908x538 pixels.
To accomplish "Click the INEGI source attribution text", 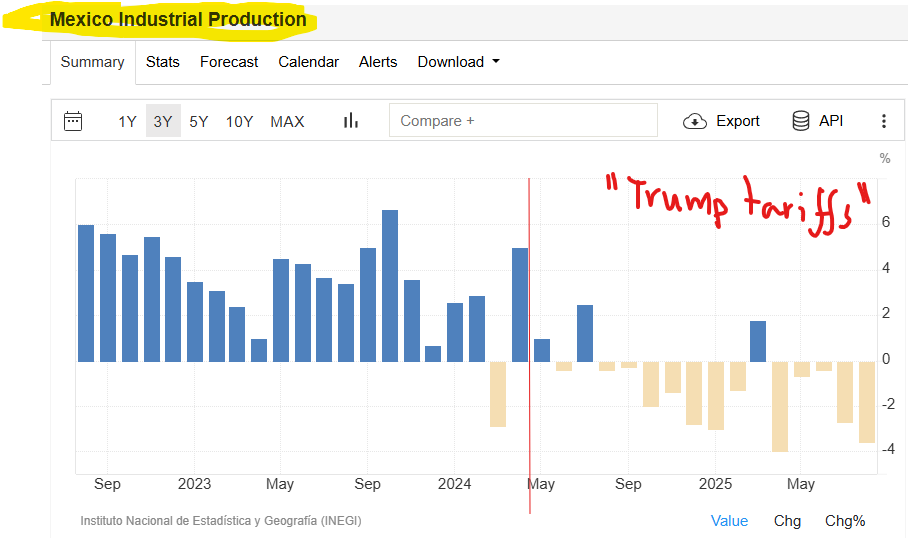I will tap(221, 521).
